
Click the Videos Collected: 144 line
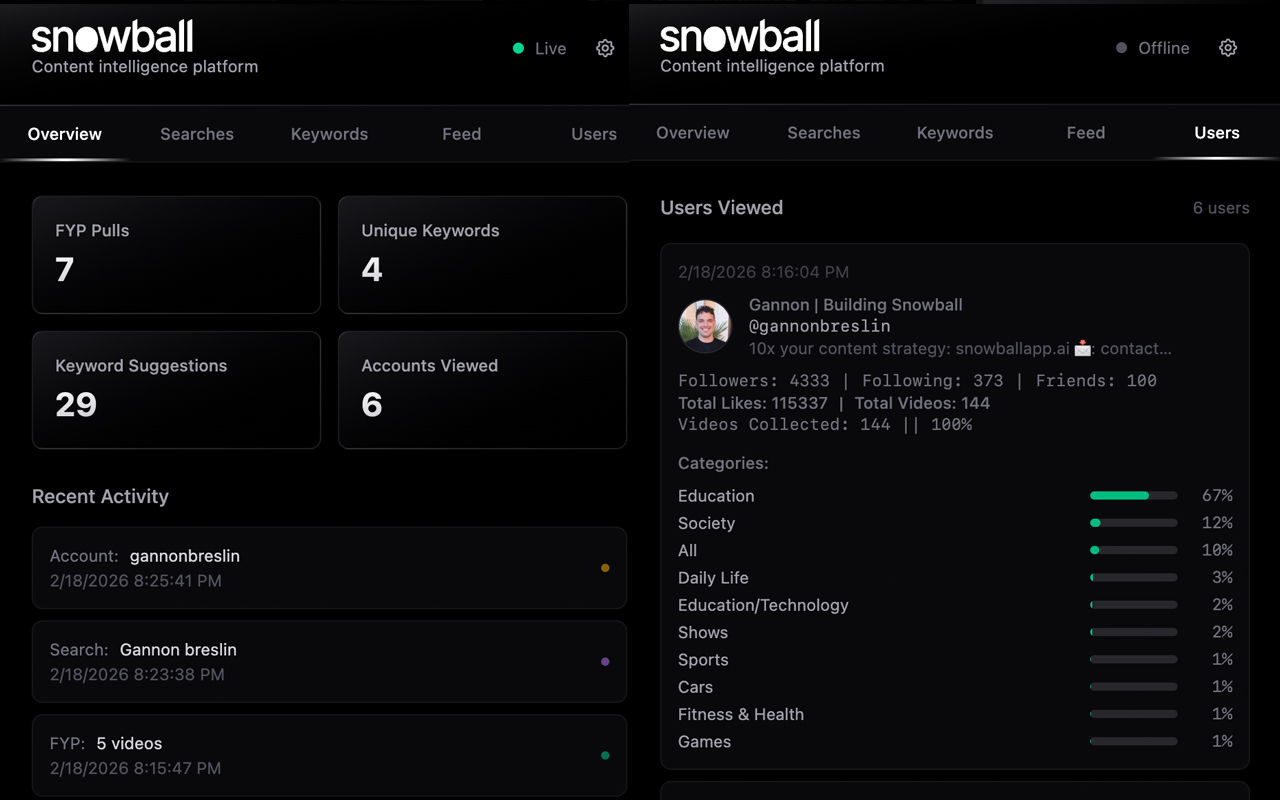click(825, 425)
